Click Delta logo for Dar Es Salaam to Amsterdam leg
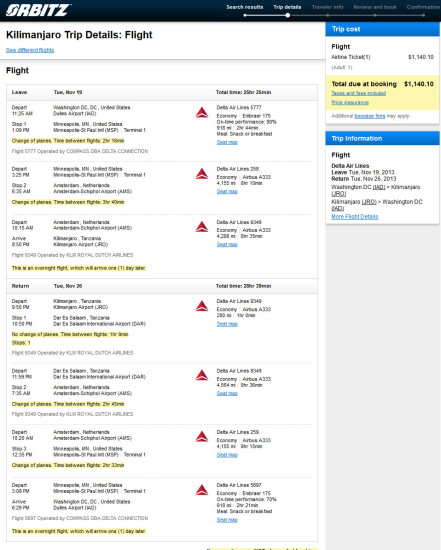Image resolution: width=441 pixels, height=550 pixels. click(x=202, y=375)
